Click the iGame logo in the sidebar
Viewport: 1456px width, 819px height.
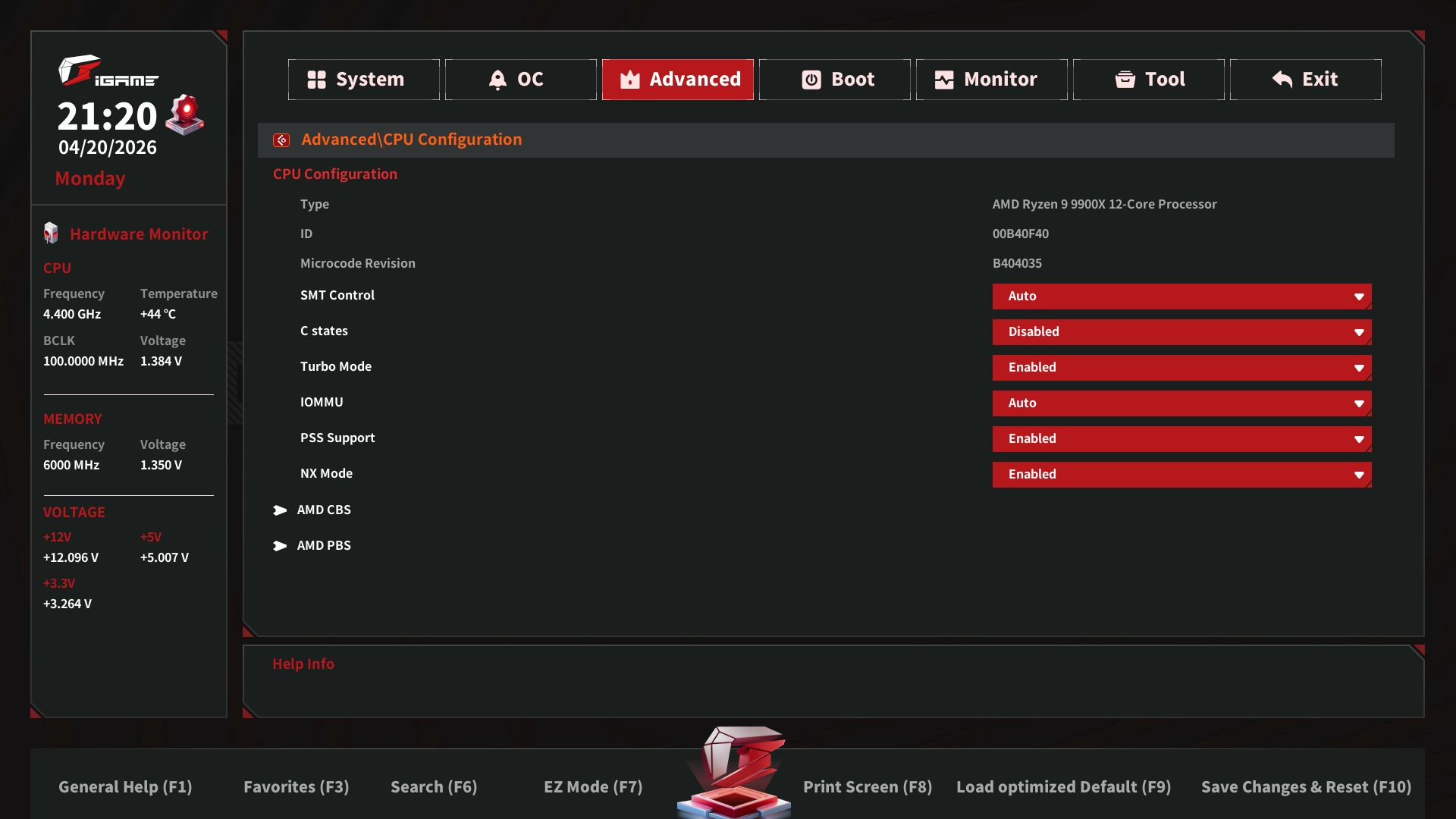(x=108, y=71)
